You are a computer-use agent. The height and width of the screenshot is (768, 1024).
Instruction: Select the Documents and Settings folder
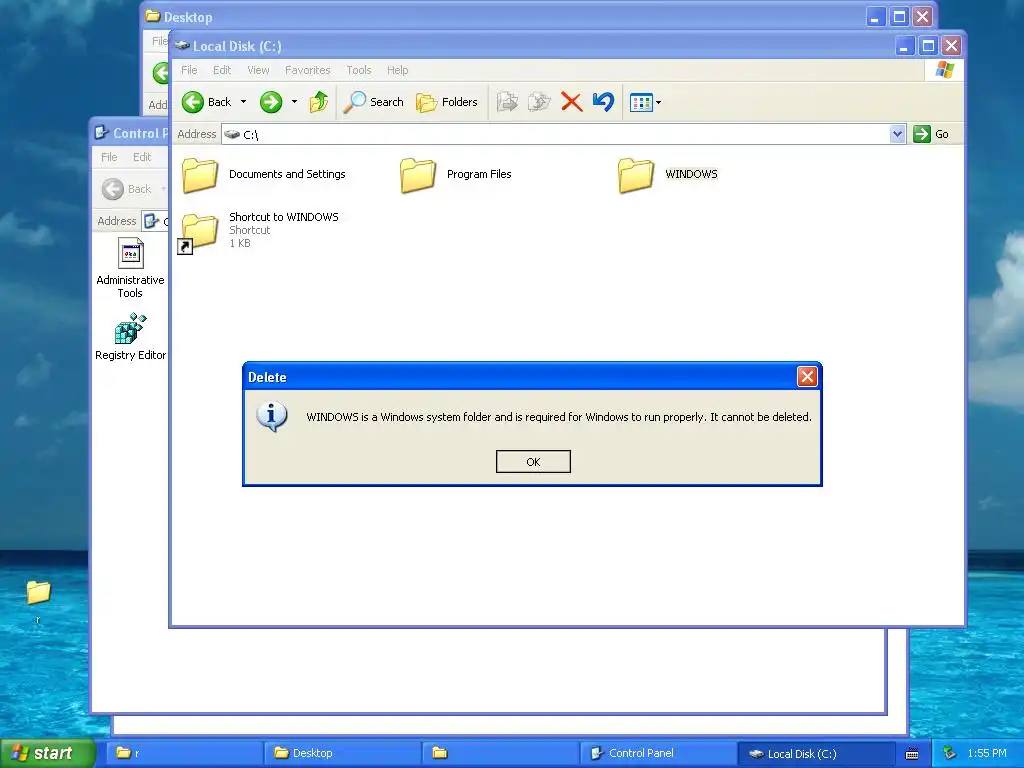[x=264, y=174]
